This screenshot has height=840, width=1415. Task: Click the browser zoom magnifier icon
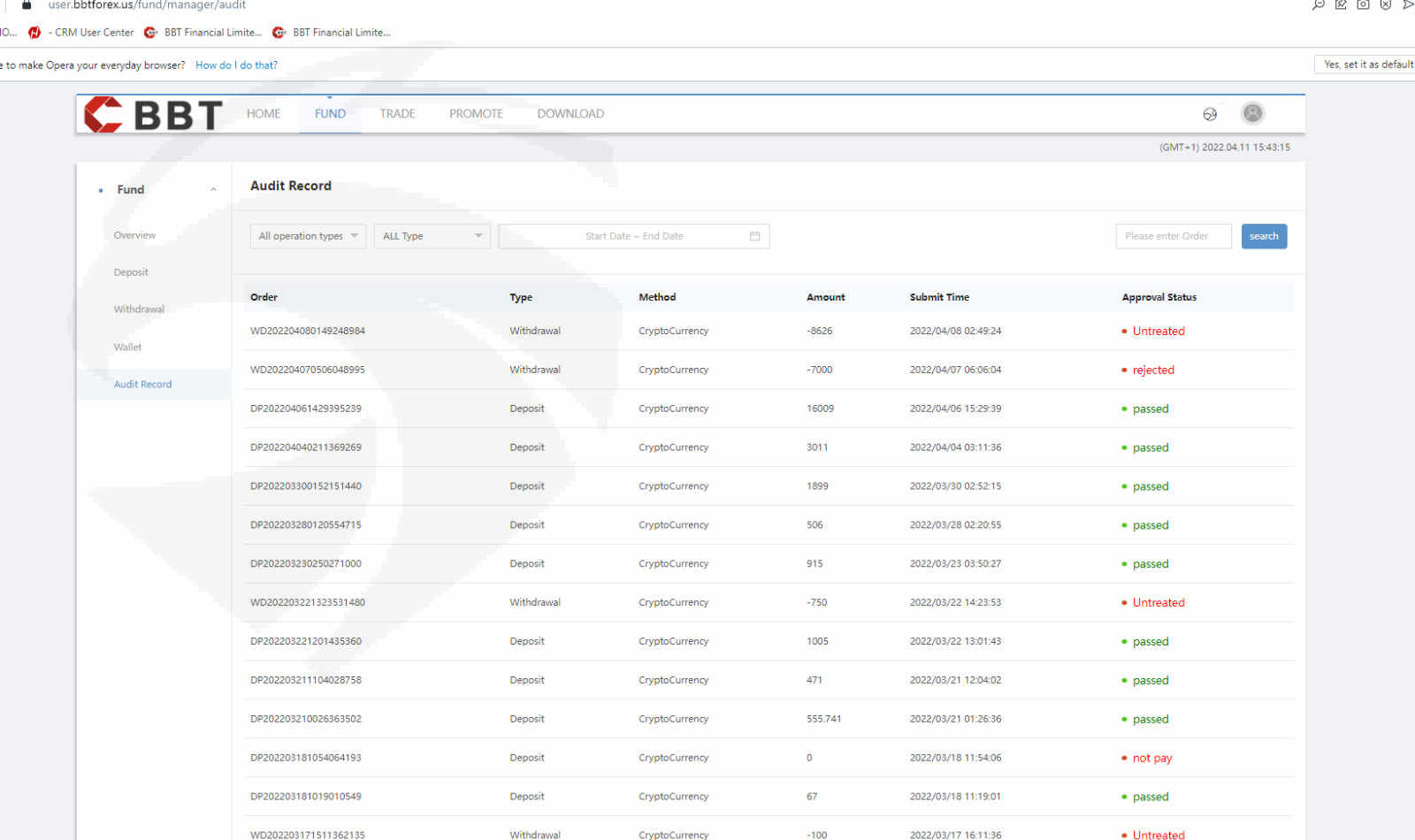(1319, 5)
